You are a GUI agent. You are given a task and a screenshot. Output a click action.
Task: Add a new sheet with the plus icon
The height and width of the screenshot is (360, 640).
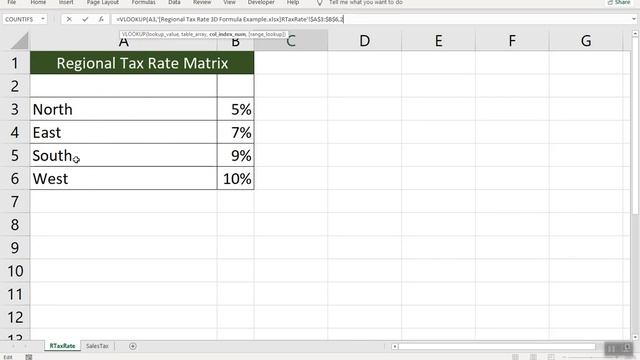tap(133, 346)
